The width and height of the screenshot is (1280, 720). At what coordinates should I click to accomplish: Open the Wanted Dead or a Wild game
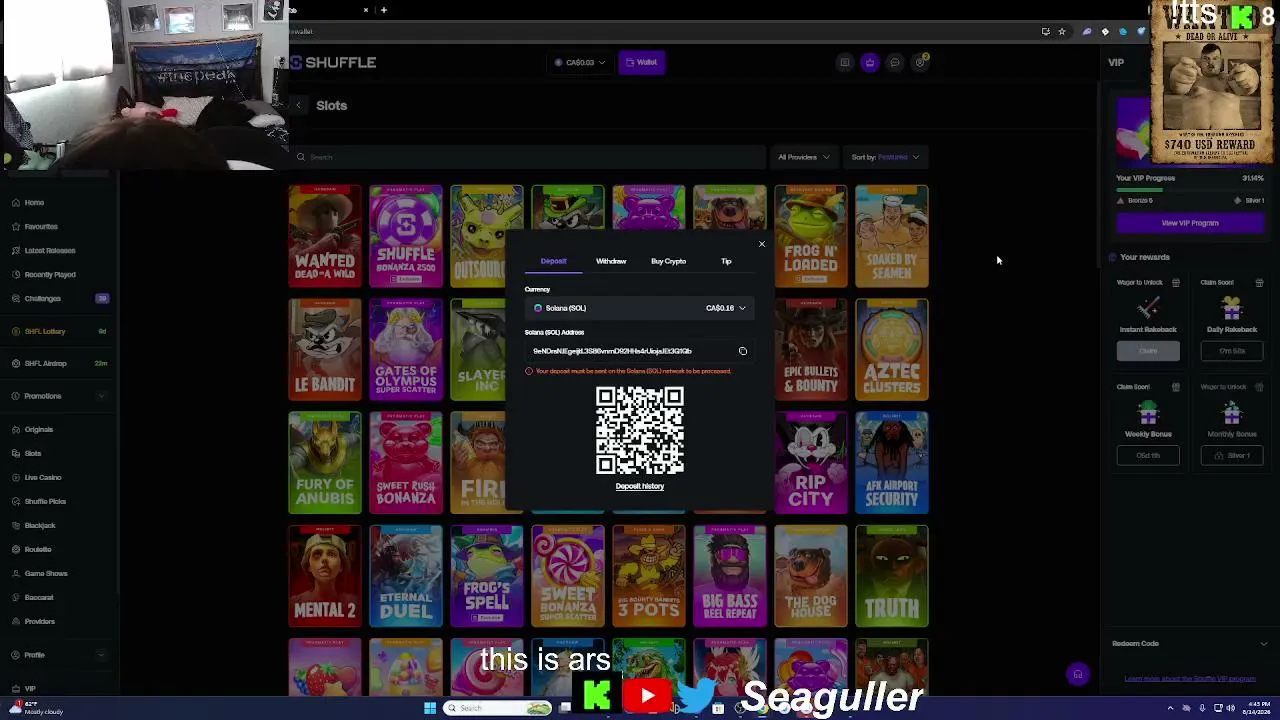[x=325, y=237]
